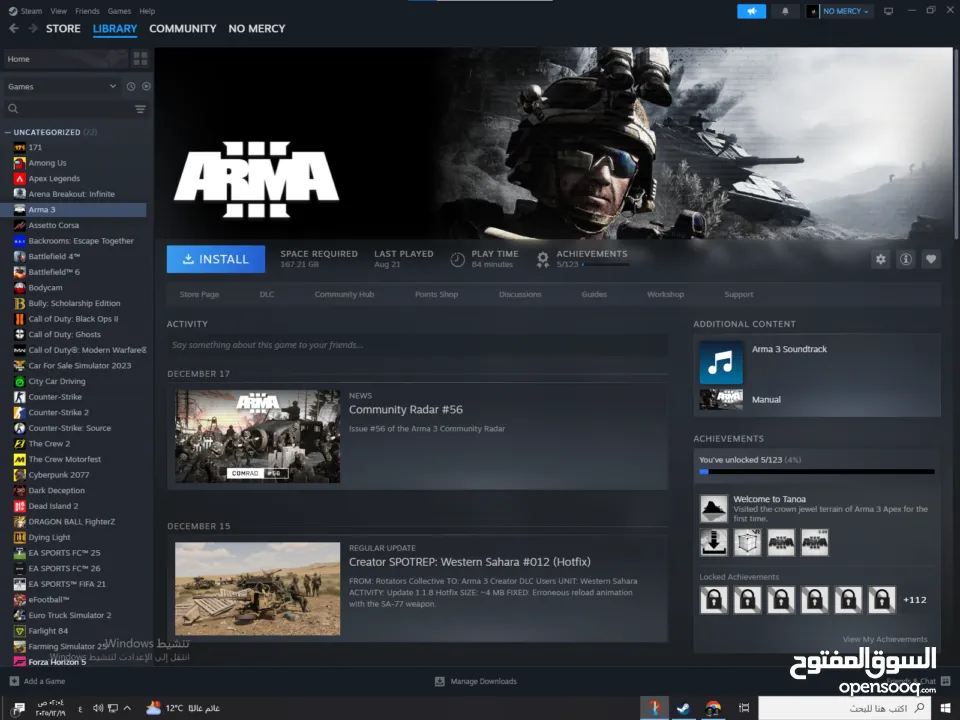Screen dimensions: 960x720
Task: Open the Workshop tab for Arma 3
Action: click(665, 294)
